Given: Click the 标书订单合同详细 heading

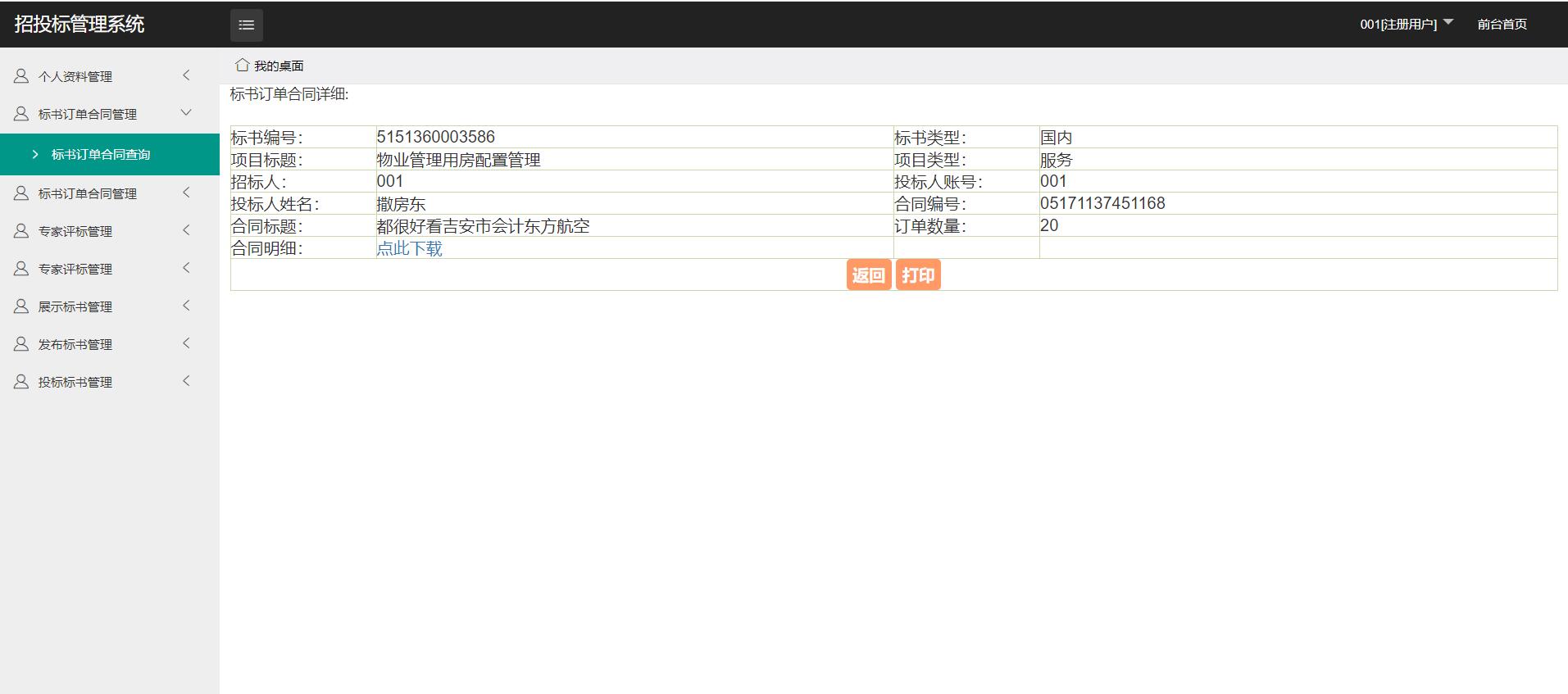Looking at the screenshot, I should 289,94.
